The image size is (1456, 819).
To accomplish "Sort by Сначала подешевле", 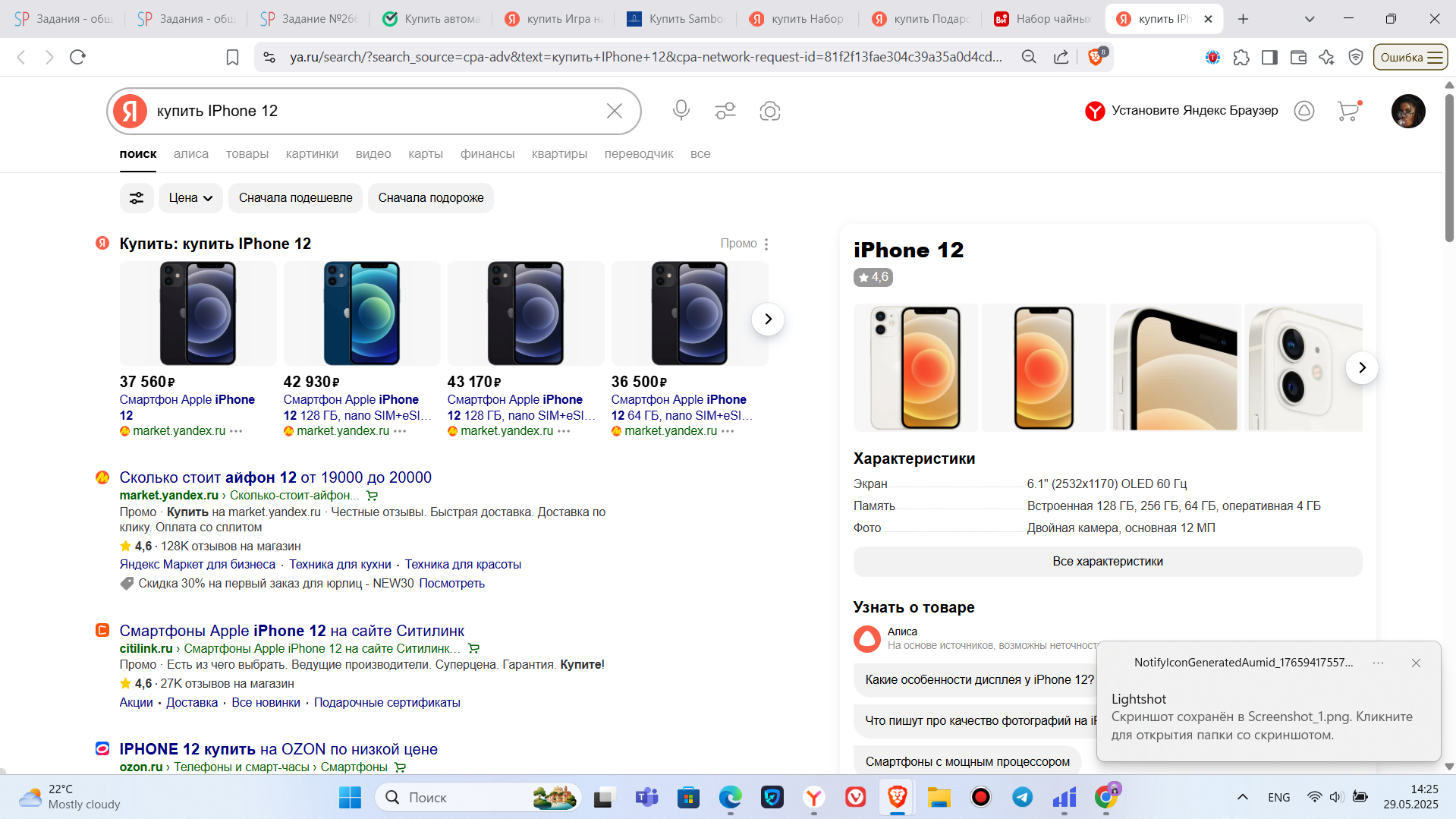I will coord(296,198).
